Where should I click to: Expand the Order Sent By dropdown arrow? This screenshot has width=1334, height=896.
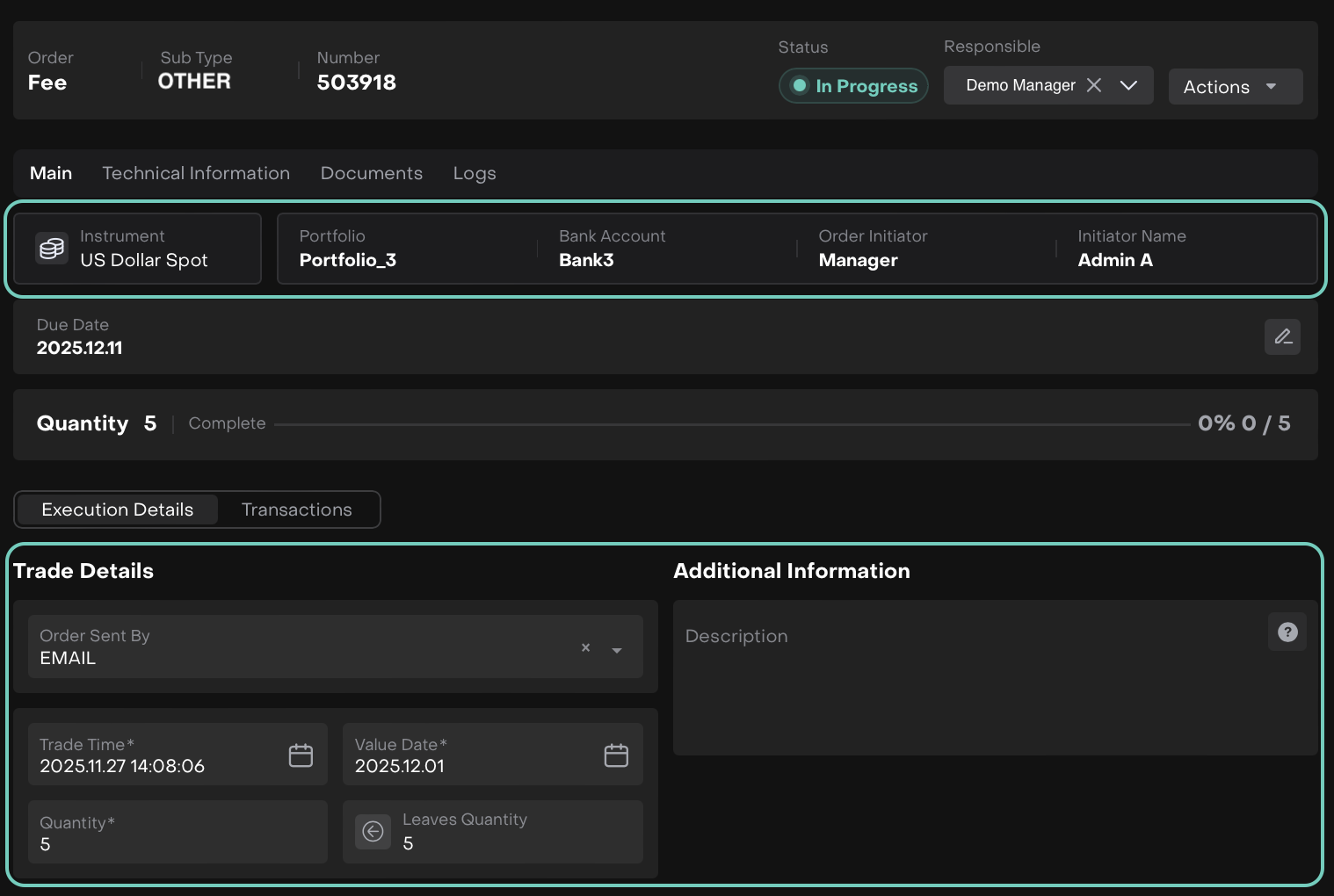click(617, 651)
